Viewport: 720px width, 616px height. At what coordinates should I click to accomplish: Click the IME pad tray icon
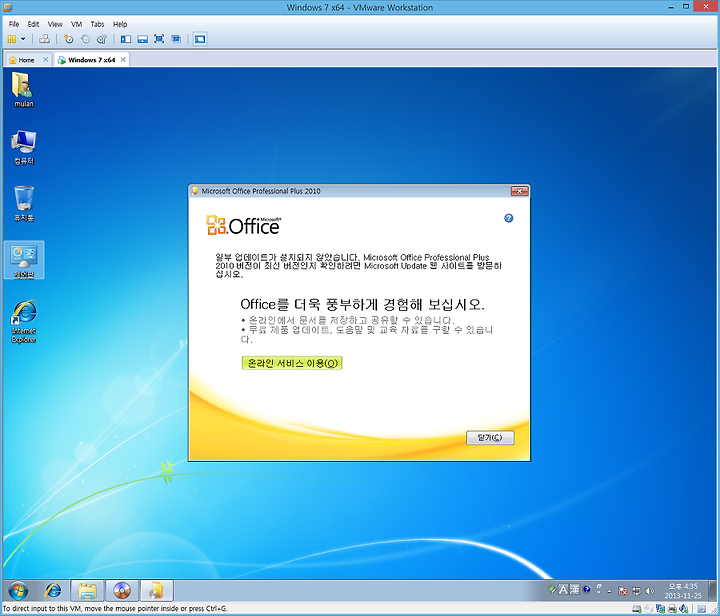pos(552,589)
